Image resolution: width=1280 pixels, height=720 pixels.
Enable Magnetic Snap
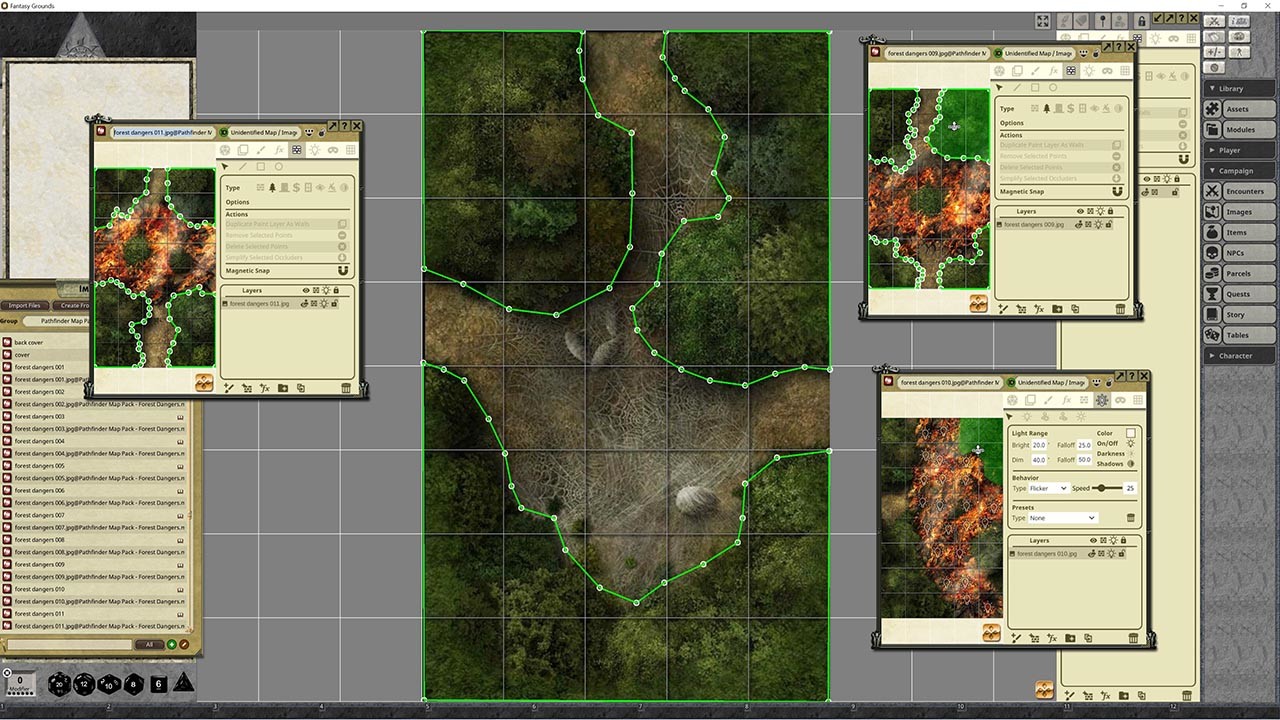pos(342,270)
